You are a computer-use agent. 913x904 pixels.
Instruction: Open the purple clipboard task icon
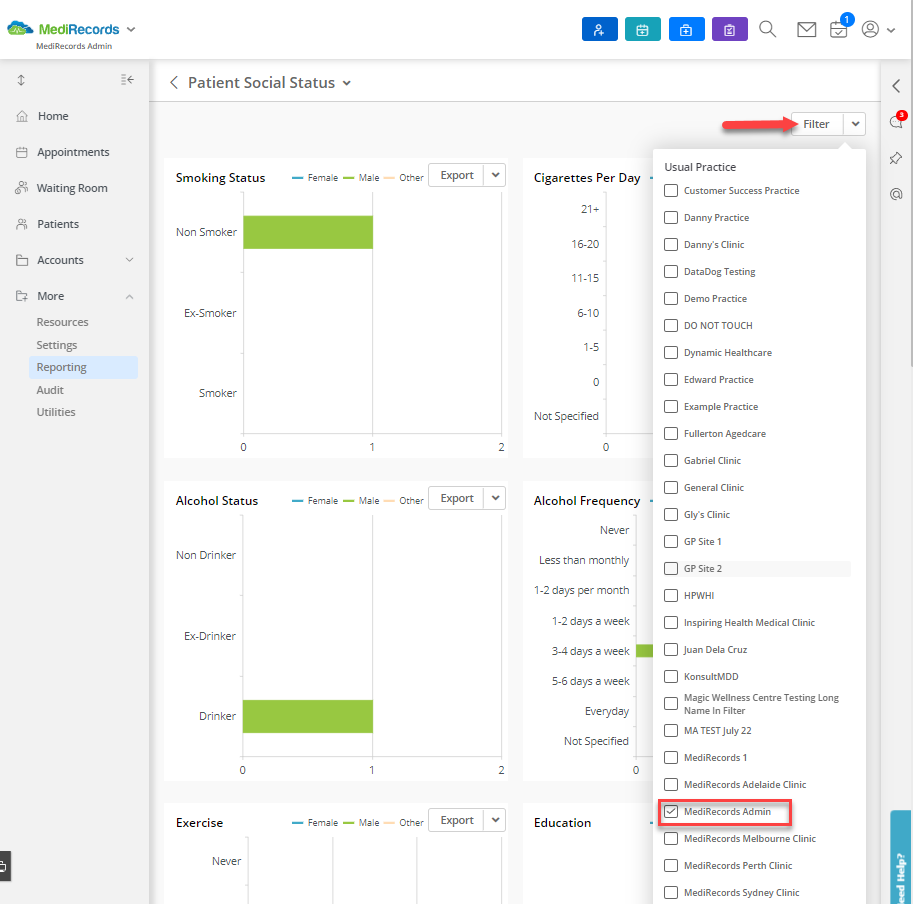coord(730,29)
